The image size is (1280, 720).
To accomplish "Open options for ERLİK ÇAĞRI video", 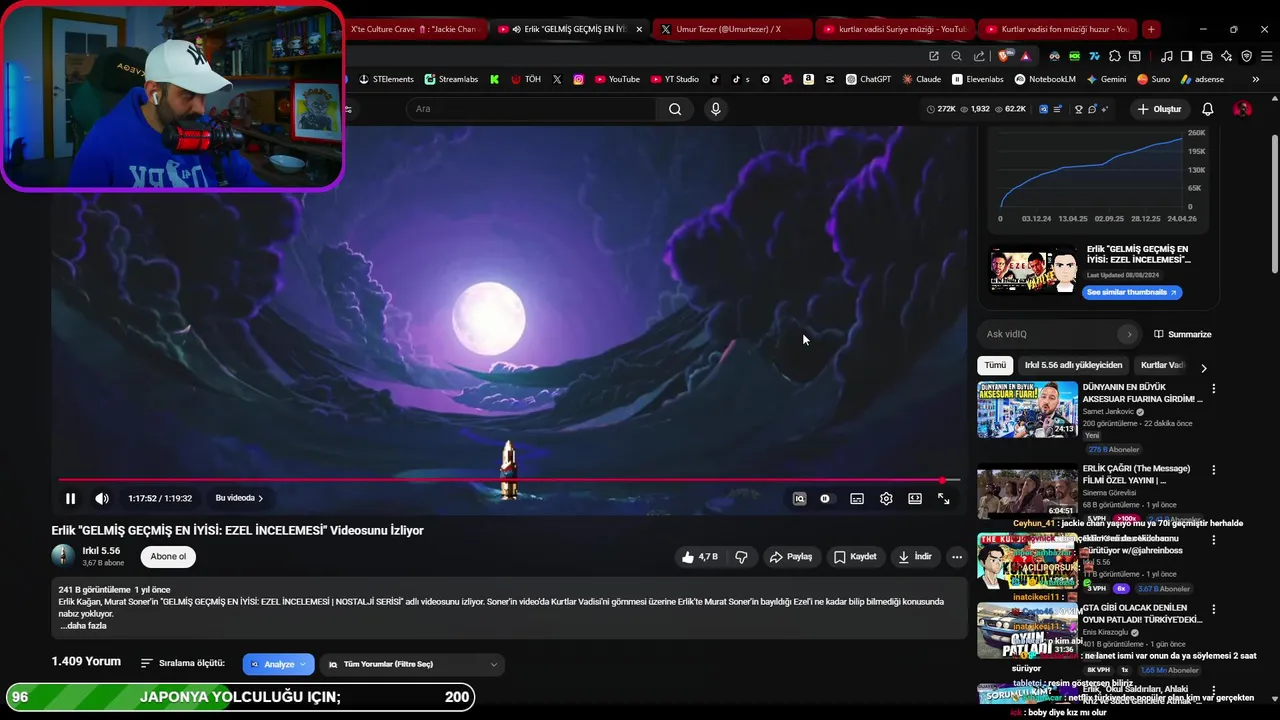I will [1214, 470].
